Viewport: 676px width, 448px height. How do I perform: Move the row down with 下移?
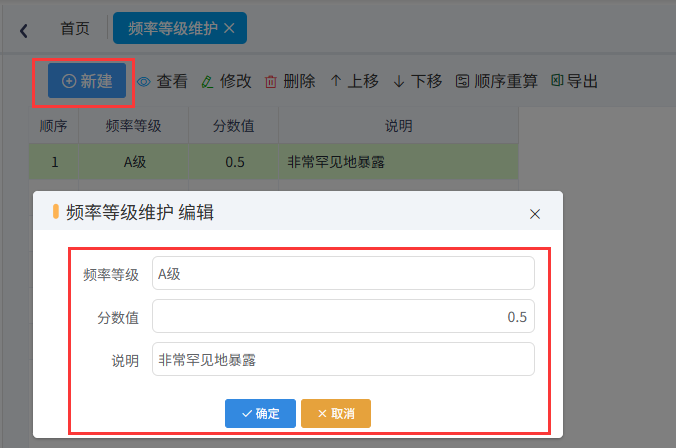coord(418,81)
